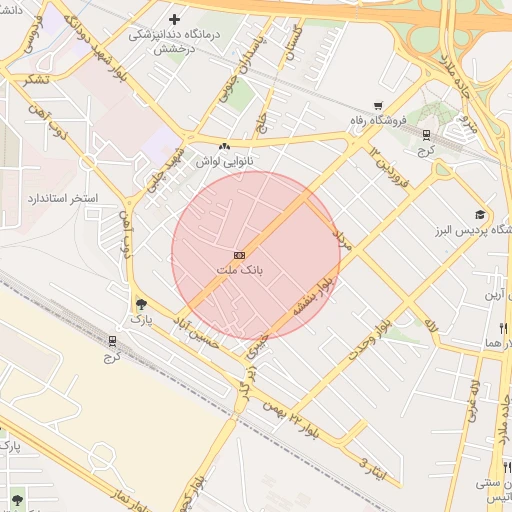Click the بانک ملت bank icon

point(239,255)
